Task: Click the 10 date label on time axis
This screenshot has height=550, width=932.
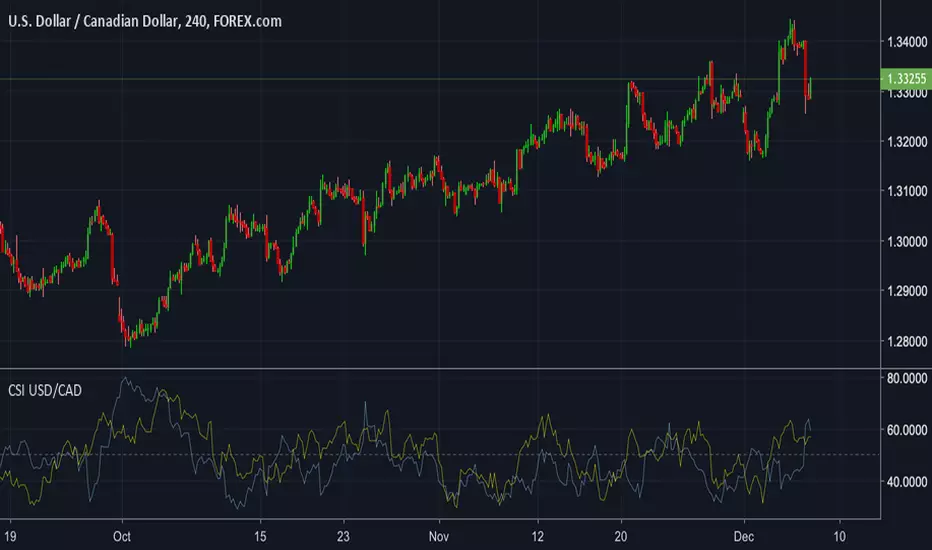Action: [839, 536]
